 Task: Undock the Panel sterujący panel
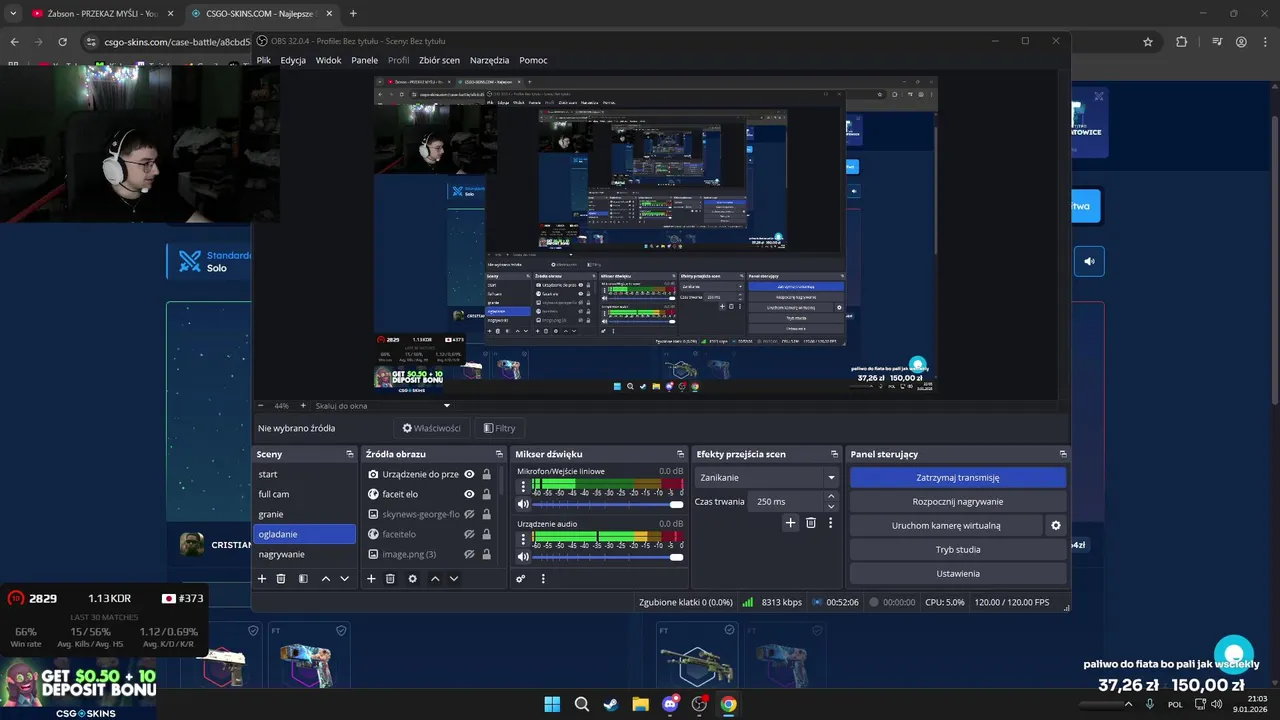point(1063,454)
